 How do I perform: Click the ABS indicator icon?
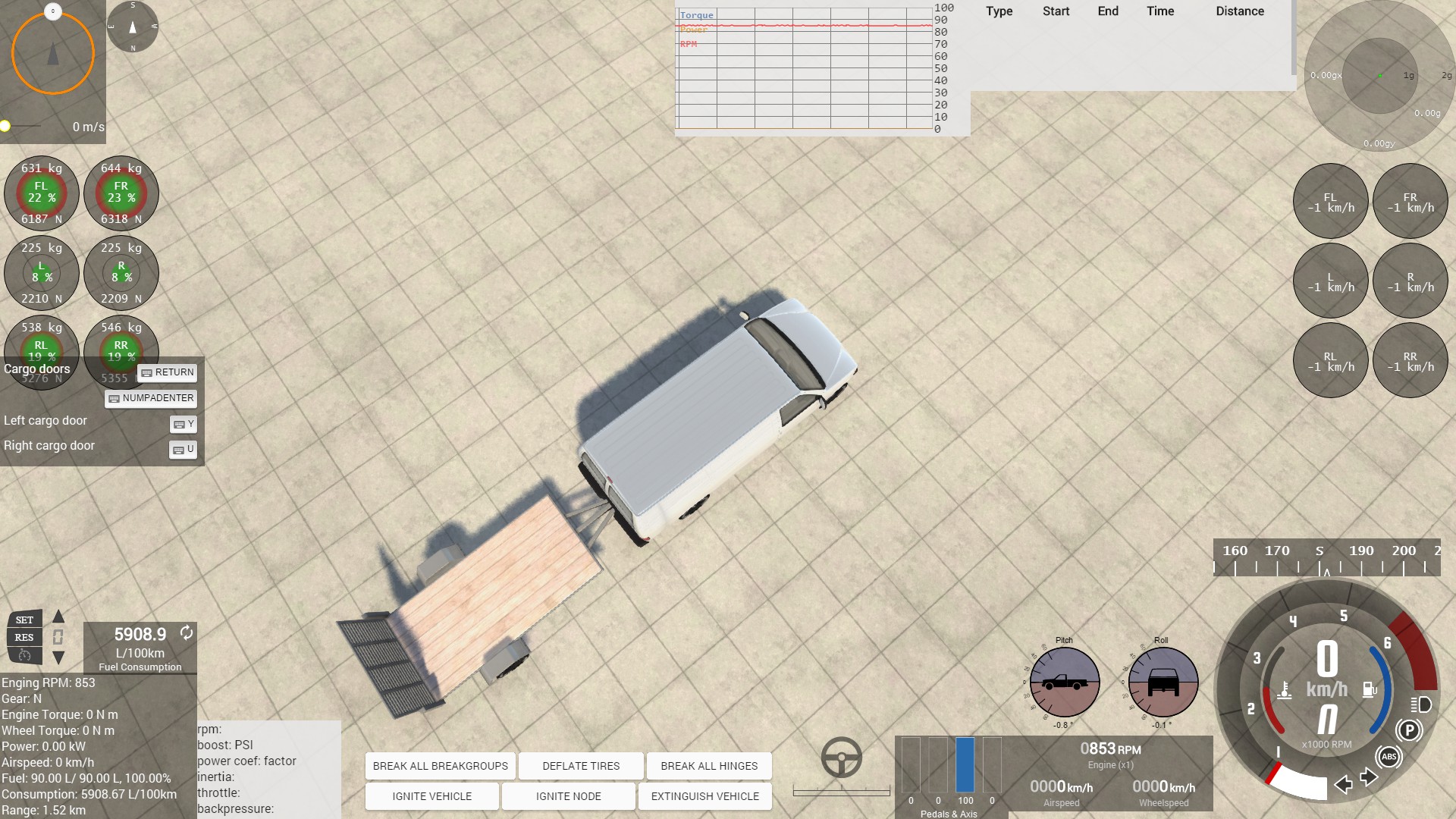pos(1389,757)
